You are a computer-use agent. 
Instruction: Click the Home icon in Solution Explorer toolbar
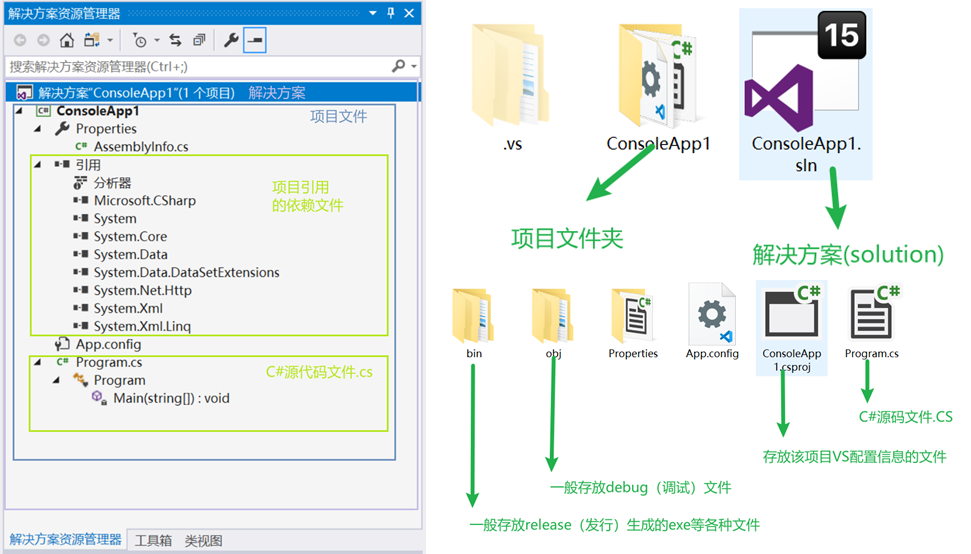pyautogui.click(x=66, y=40)
